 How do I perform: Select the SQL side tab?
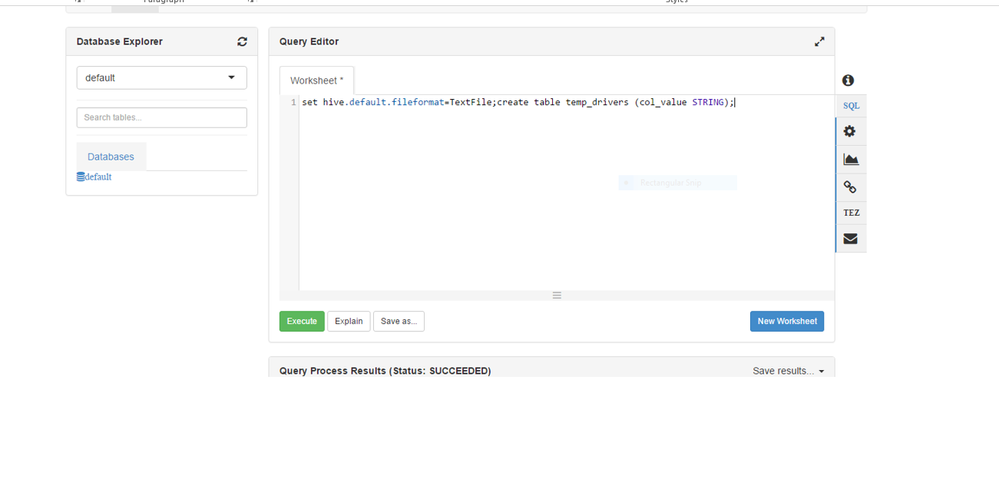coord(851,106)
